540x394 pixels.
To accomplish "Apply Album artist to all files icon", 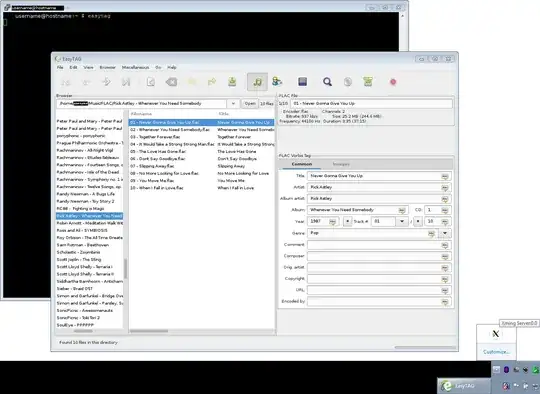I will 445,199.
